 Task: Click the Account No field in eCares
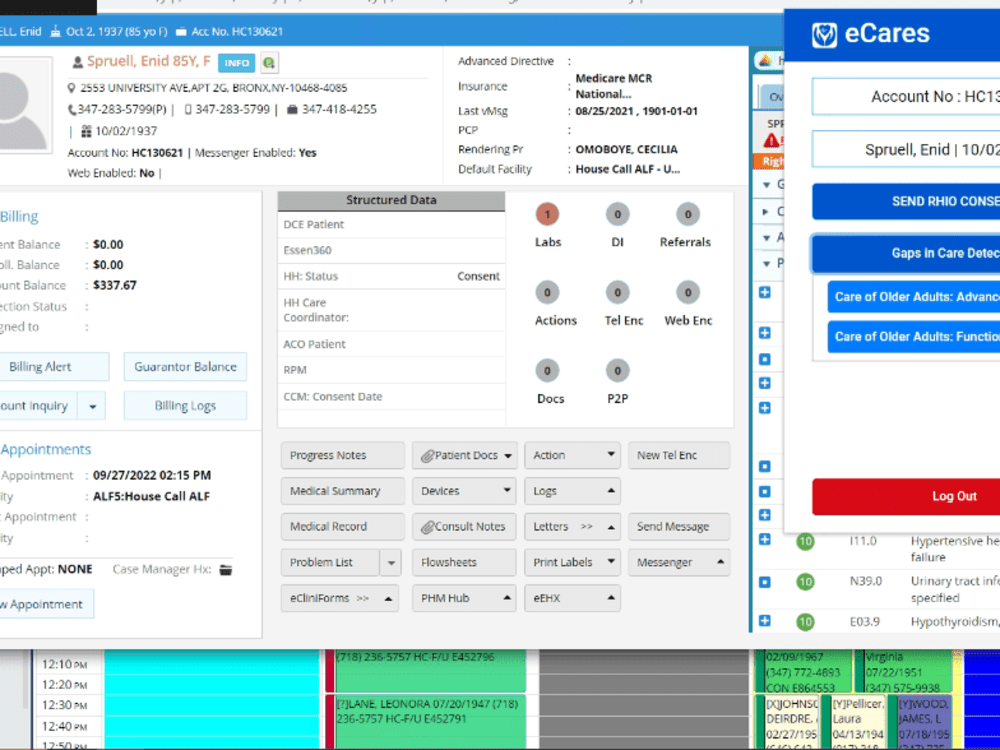tap(906, 96)
